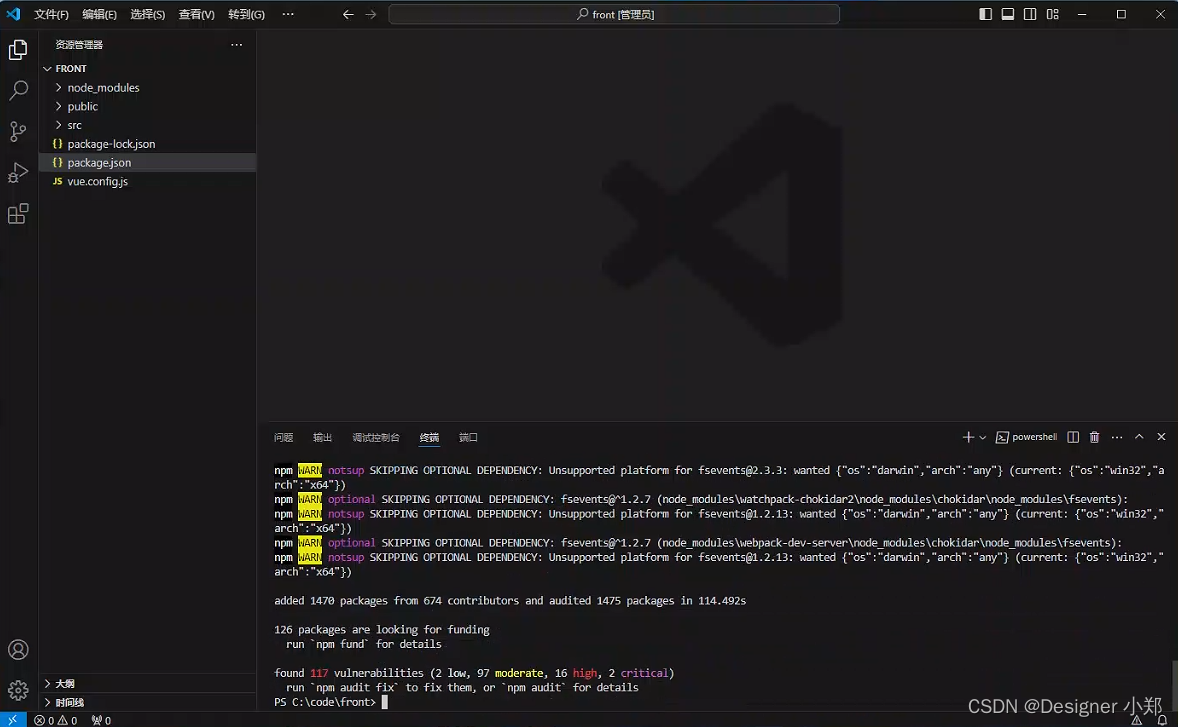Screen dimensions: 1178x727
Task: Open explorer panel more actions ellipsis
Action: pos(237,45)
